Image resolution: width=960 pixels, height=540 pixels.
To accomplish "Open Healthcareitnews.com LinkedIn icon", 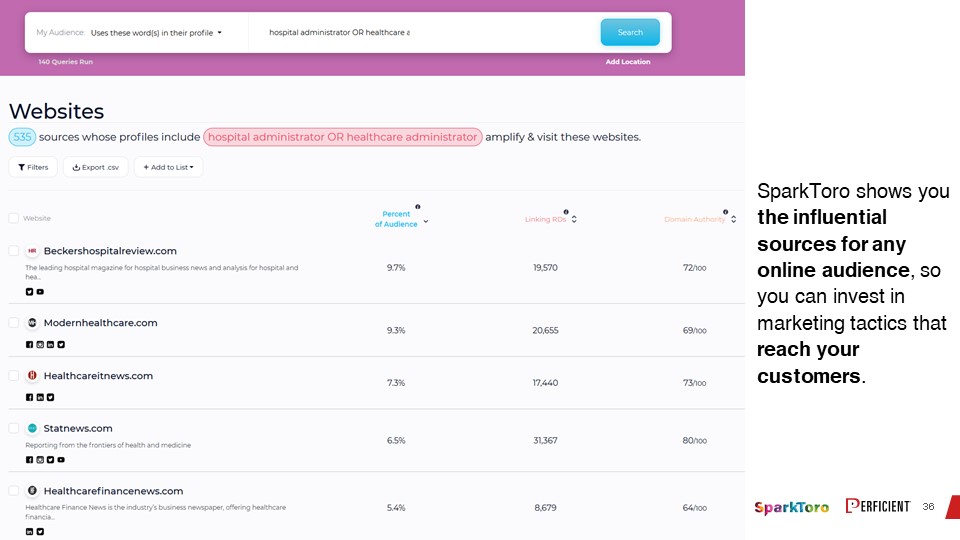I will [40, 397].
